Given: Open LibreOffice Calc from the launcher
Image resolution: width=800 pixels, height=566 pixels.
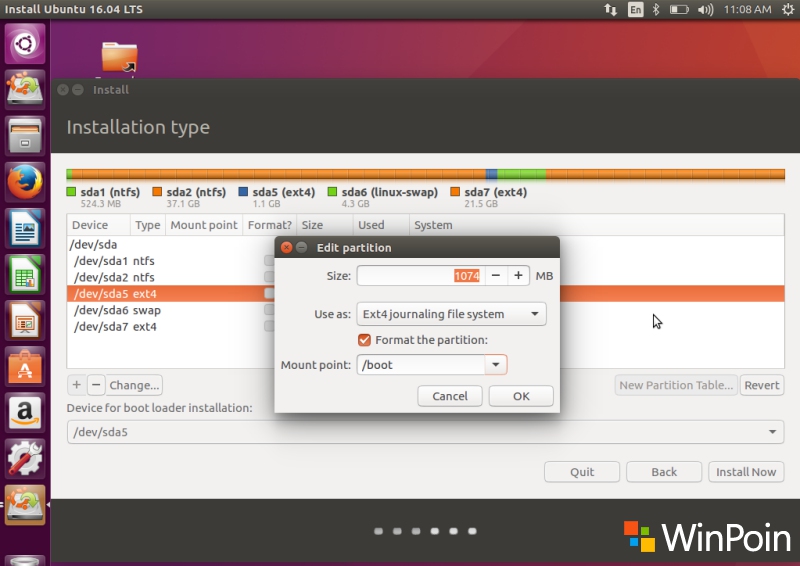Looking at the screenshot, I should 24,274.
